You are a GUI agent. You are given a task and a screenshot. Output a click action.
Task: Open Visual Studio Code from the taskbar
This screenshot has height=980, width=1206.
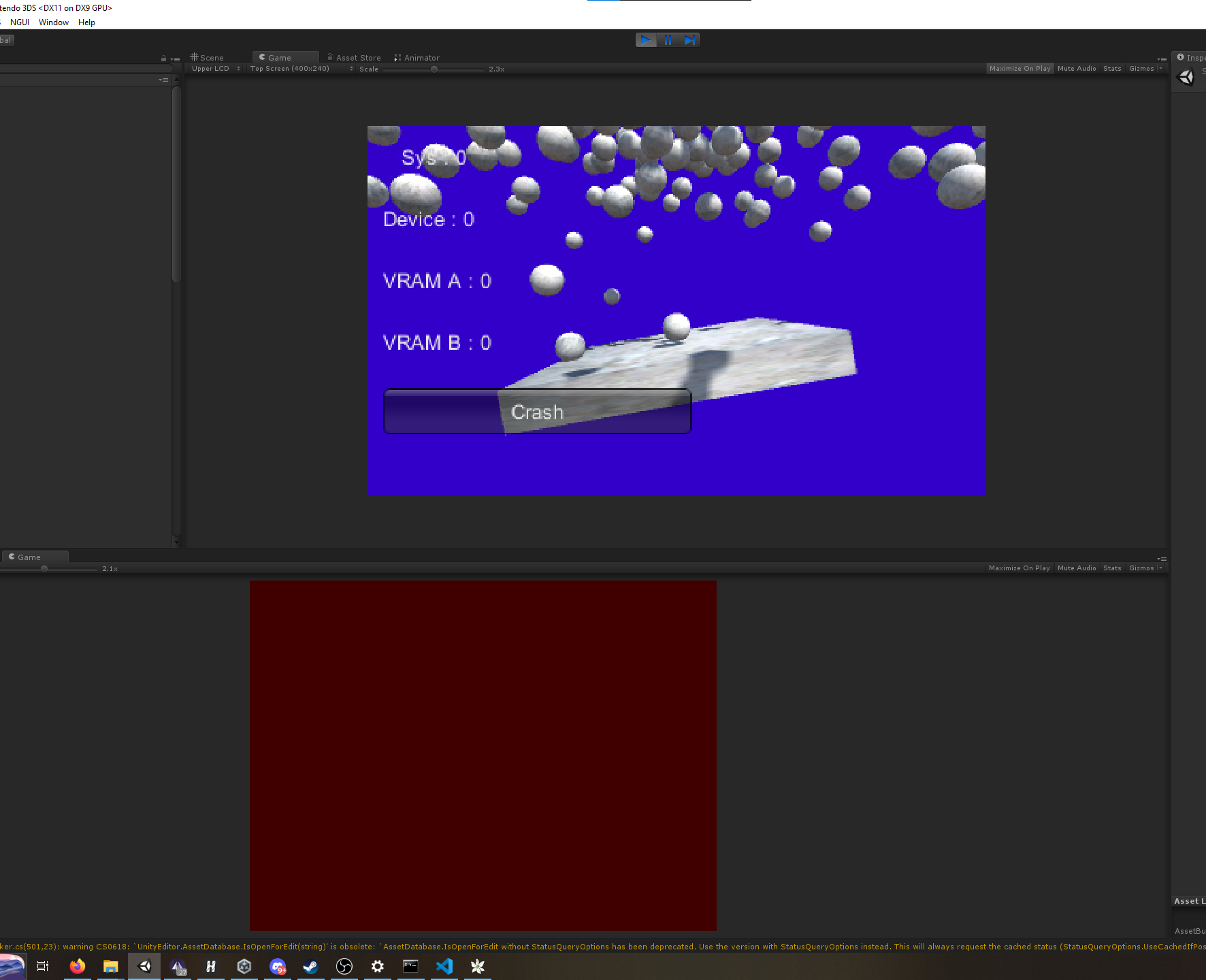click(x=444, y=966)
